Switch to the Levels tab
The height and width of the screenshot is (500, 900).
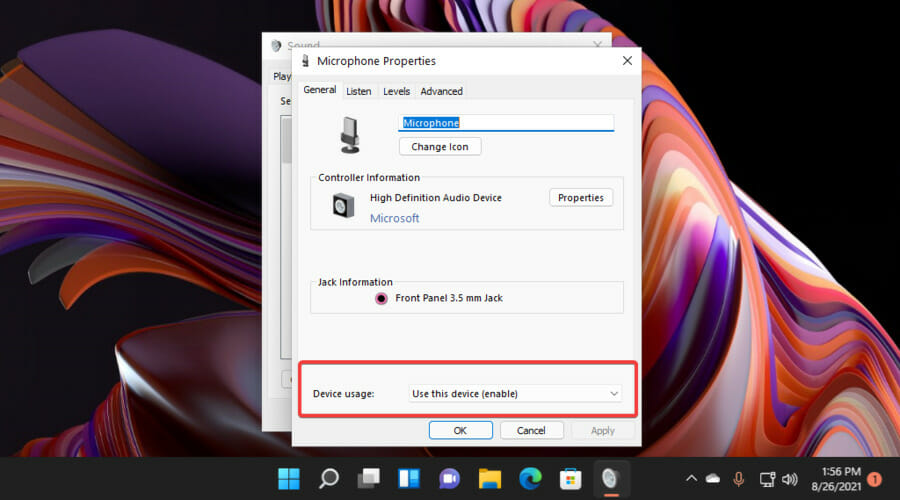[x=396, y=91]
